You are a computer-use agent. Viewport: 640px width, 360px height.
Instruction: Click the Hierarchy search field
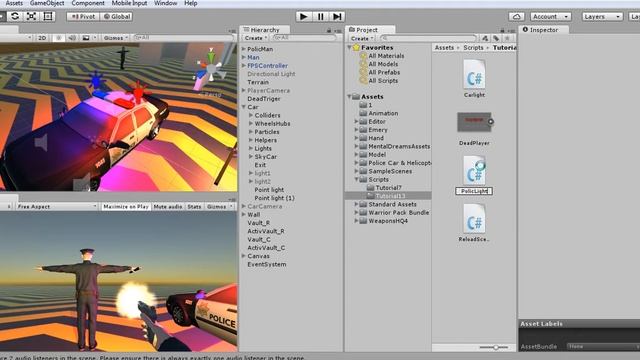304,38
